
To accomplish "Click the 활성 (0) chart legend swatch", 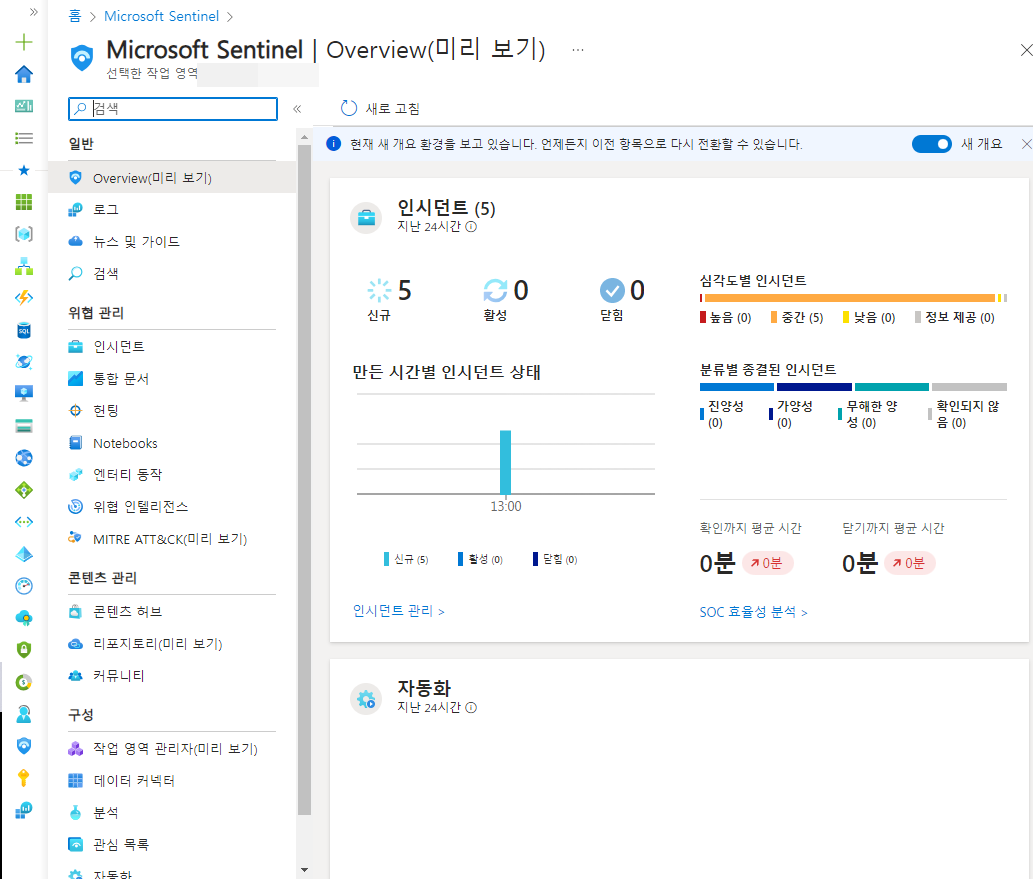I will pos(461,559).
